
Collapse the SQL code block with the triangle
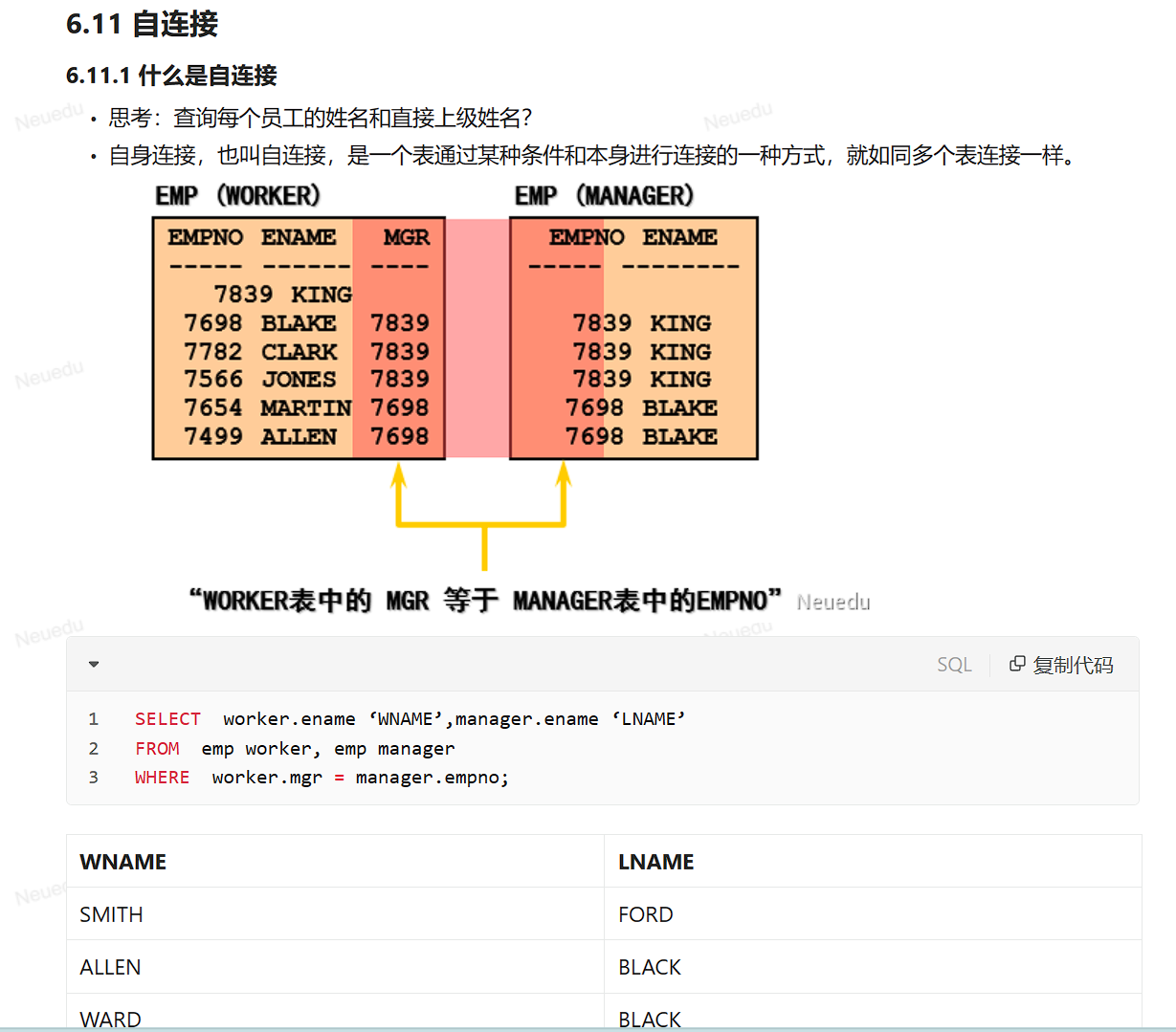click(93, 663)
